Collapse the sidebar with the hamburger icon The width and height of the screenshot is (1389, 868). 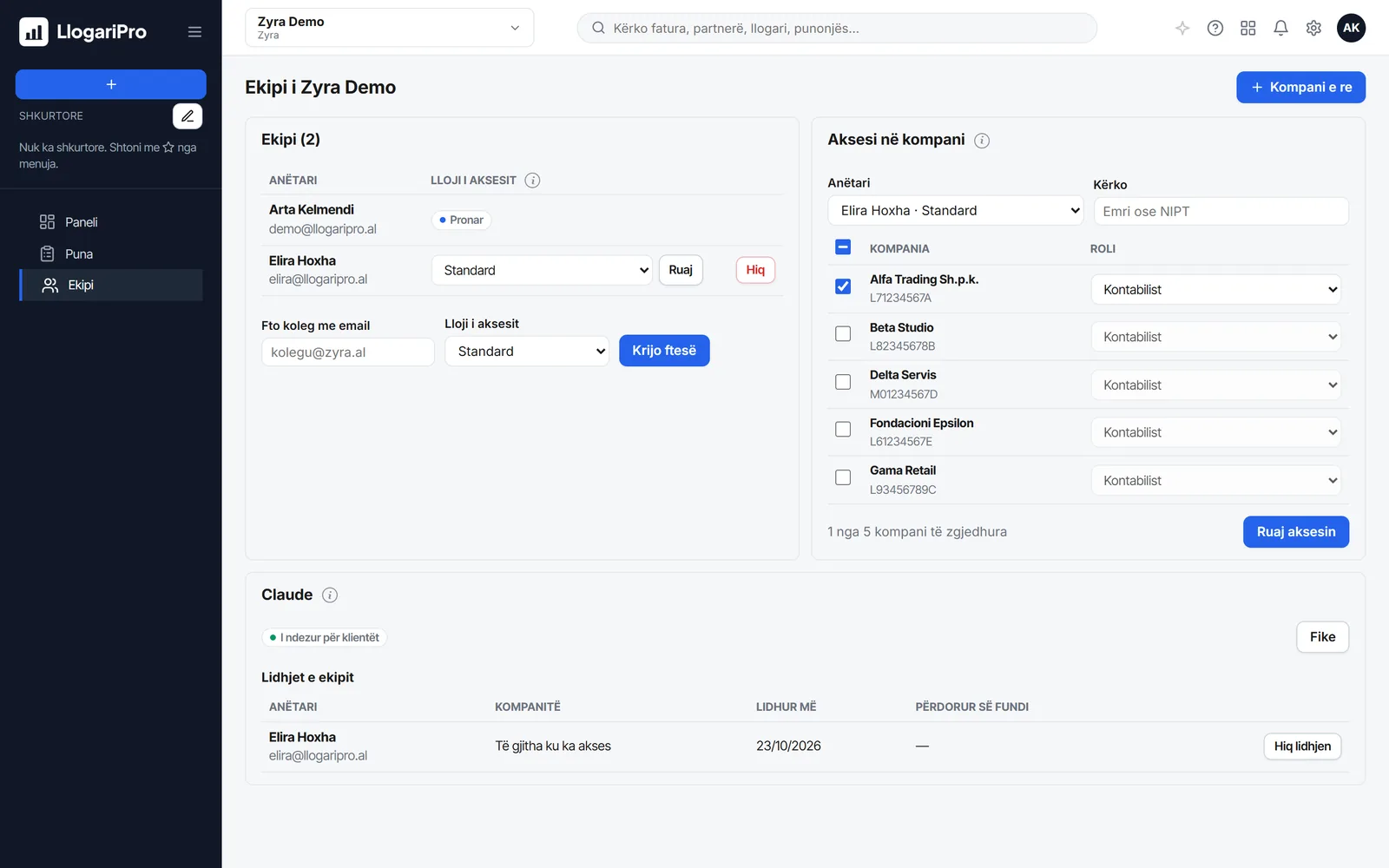click(194, 32)
